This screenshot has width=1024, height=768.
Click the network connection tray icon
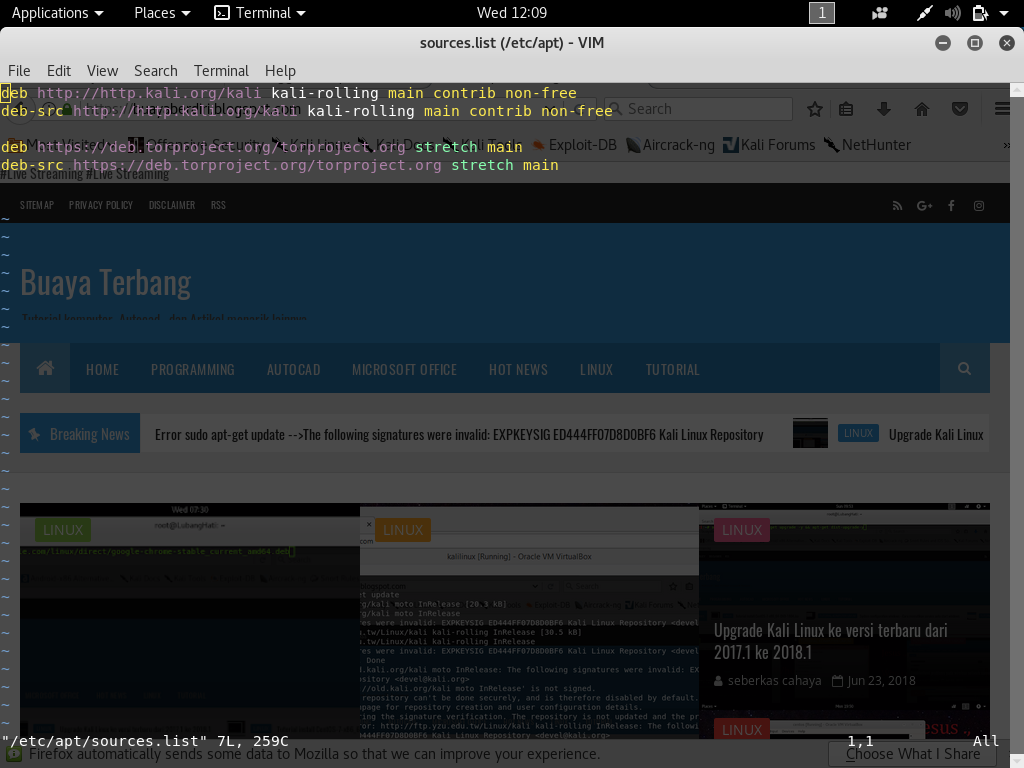click(x=924, y=13)
